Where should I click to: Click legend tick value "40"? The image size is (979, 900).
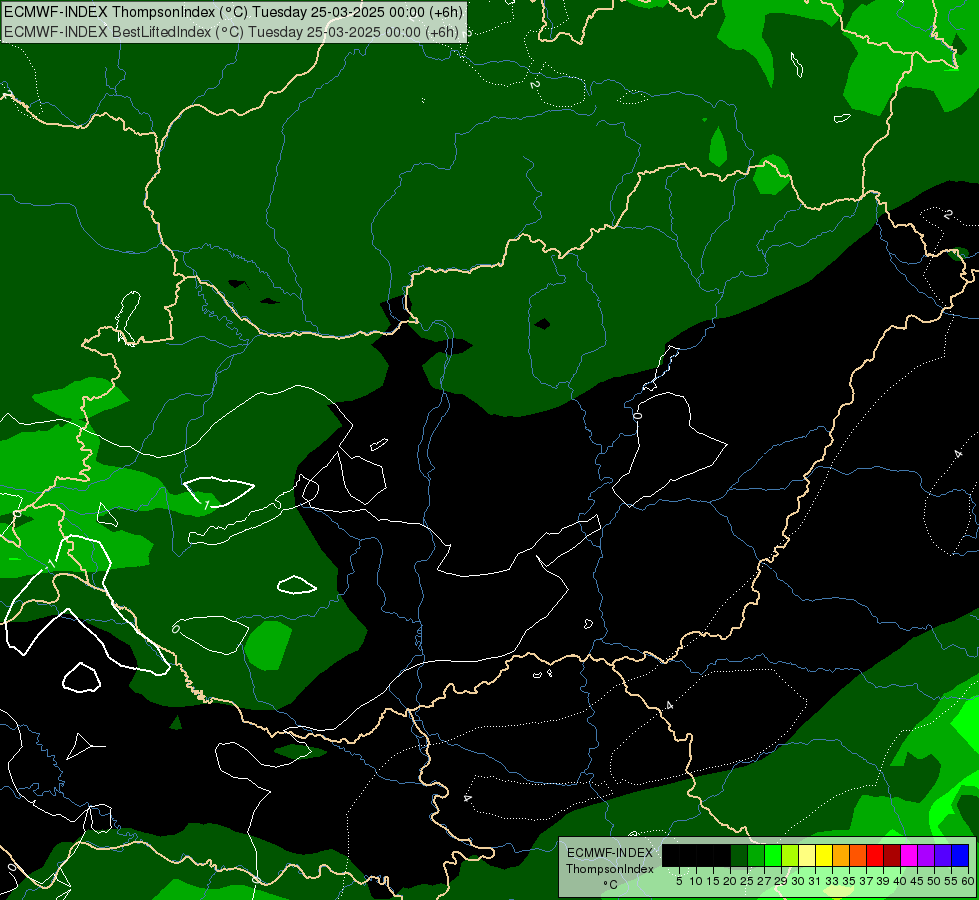point(900,881)
